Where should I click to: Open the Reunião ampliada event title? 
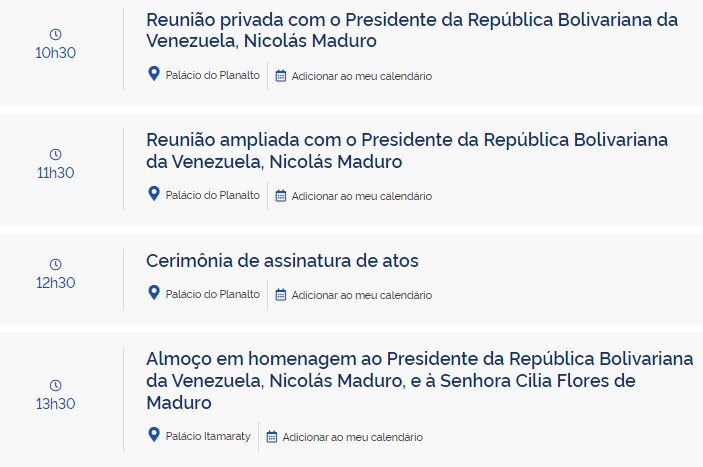pyautogui.click(x=407, y=151)
